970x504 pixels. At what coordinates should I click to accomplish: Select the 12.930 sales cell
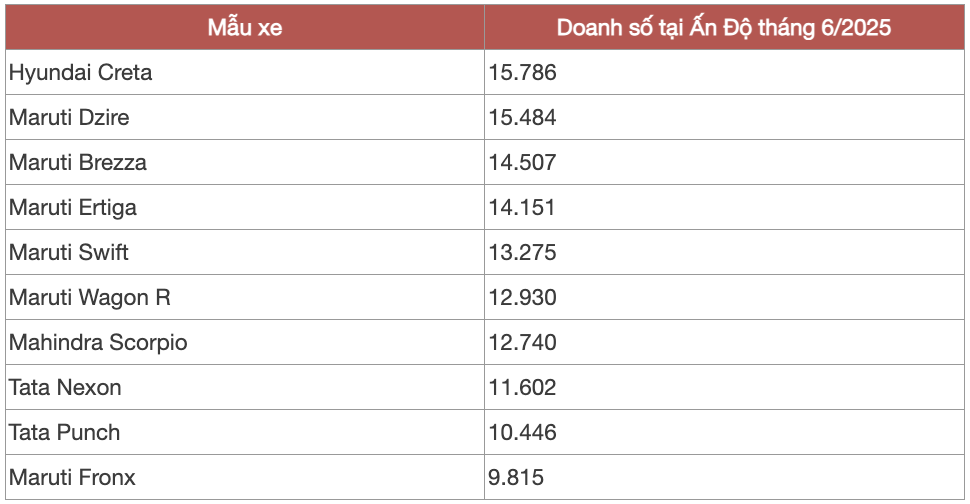coord(522,298)
